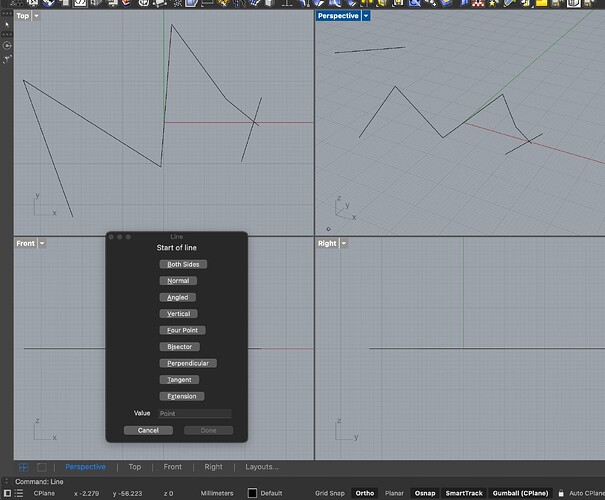Open the list icon beside CPlane

(x=19, y=493)
